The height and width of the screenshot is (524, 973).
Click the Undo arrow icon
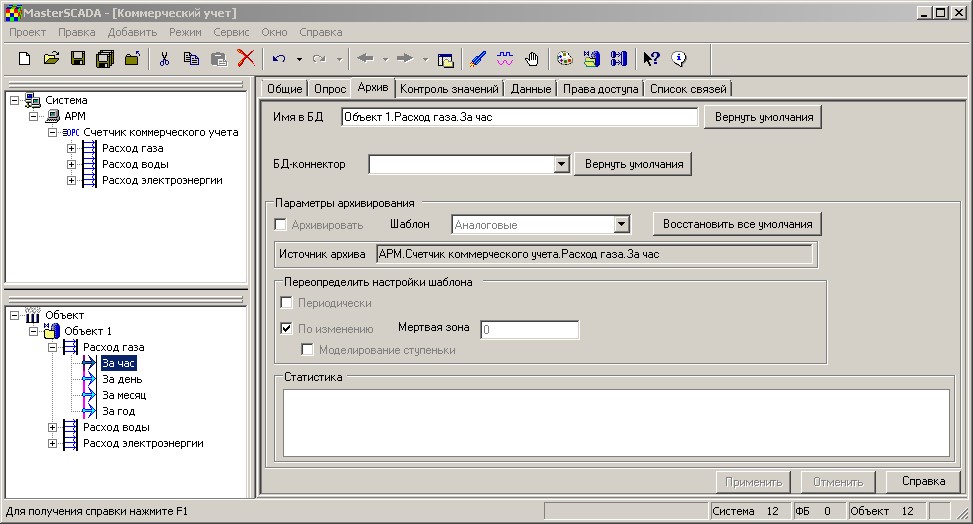point(279,59)
